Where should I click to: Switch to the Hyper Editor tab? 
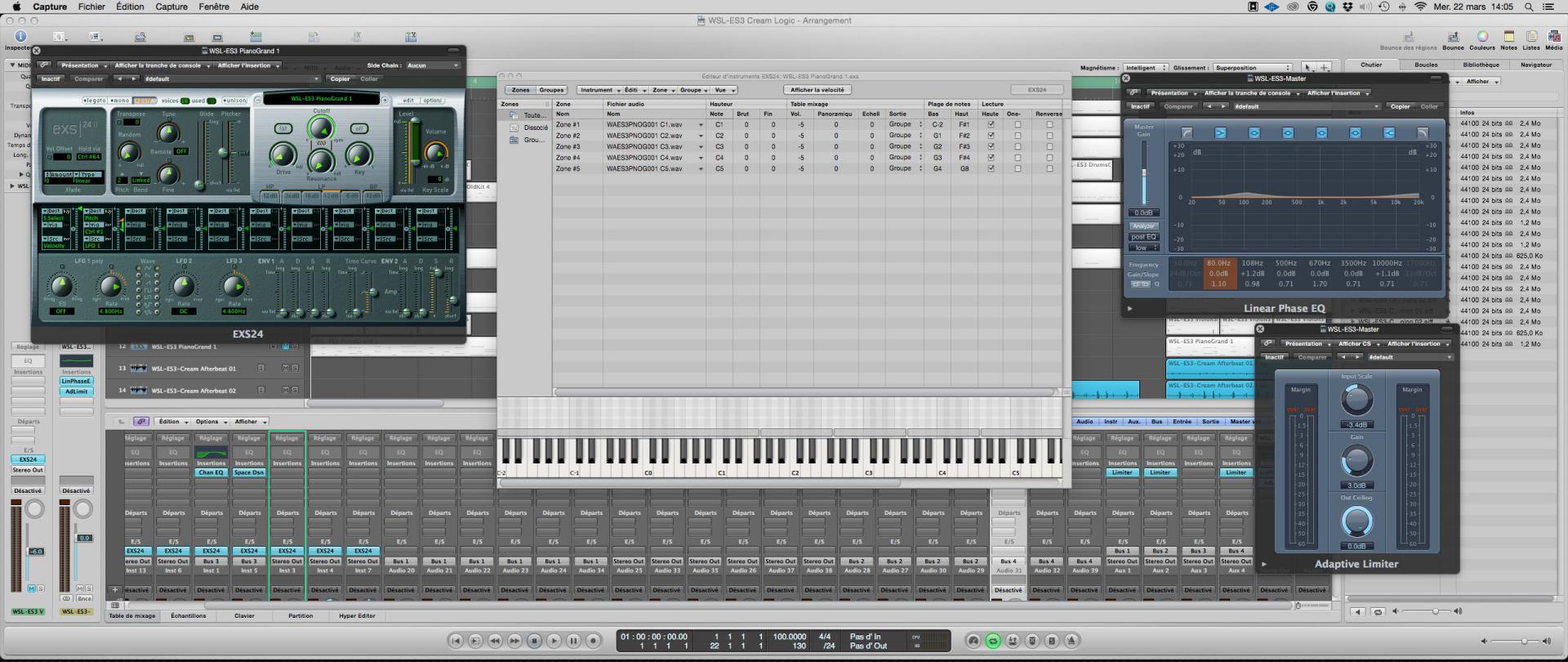point(358,616)
